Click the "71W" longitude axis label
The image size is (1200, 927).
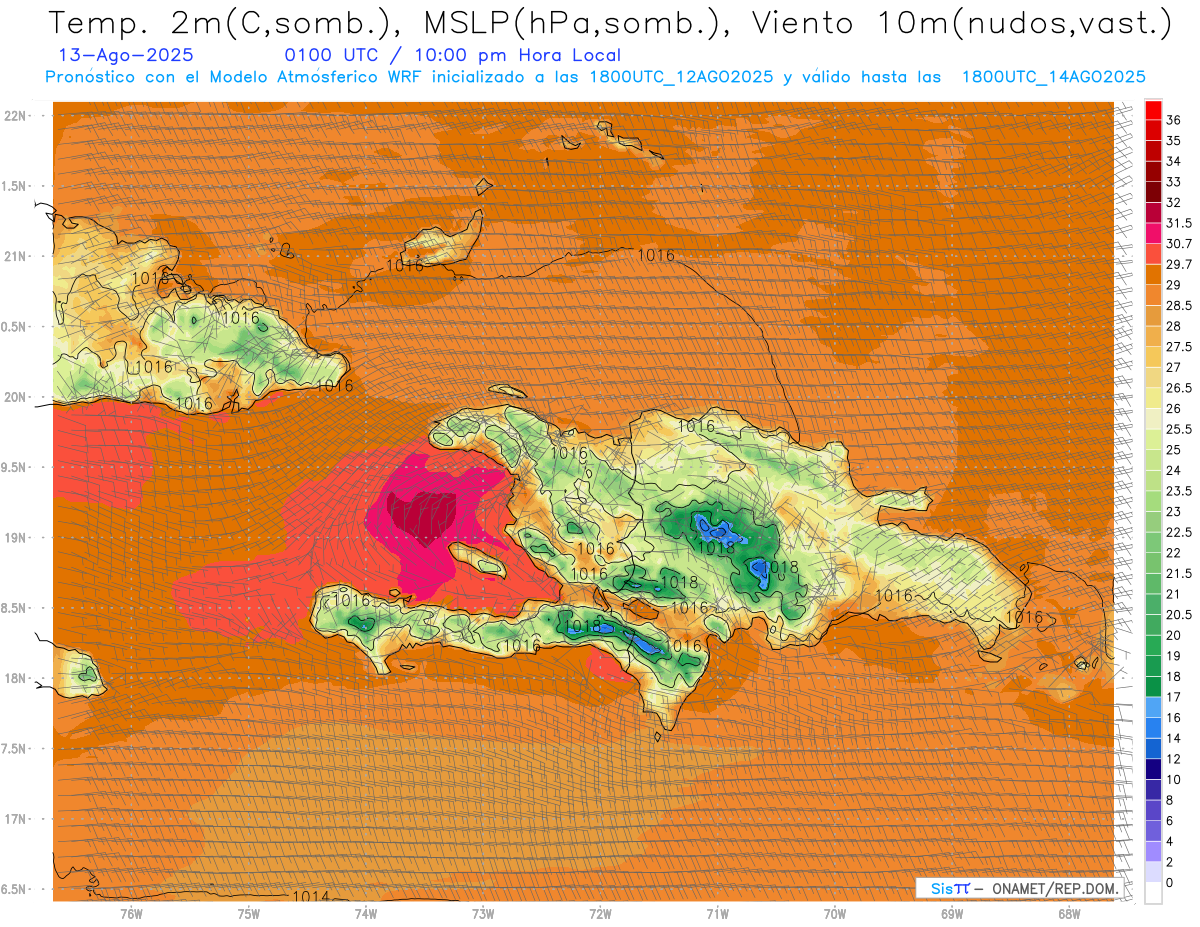point(717,913)
